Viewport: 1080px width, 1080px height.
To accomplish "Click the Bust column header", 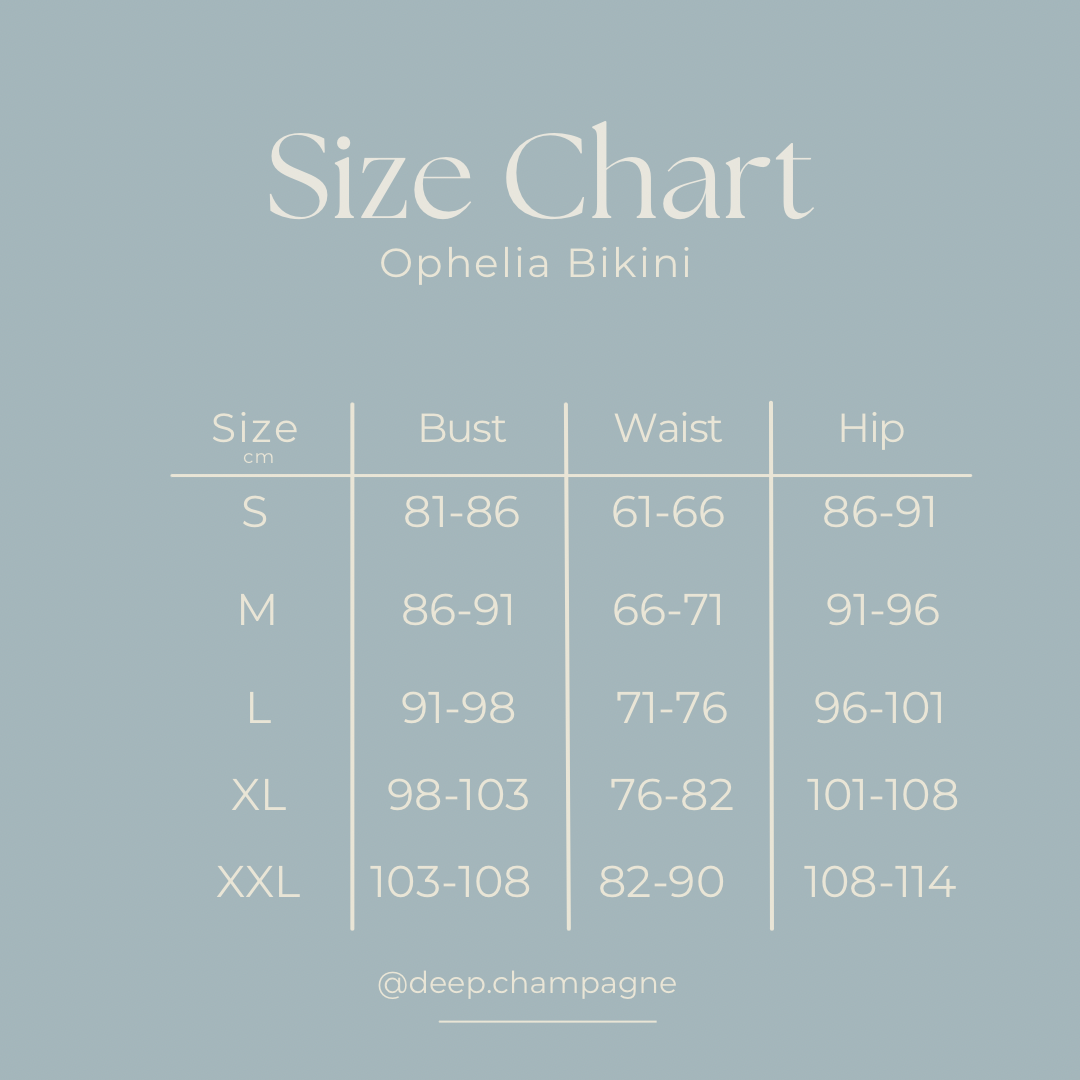I will click(x=462, y=428).
